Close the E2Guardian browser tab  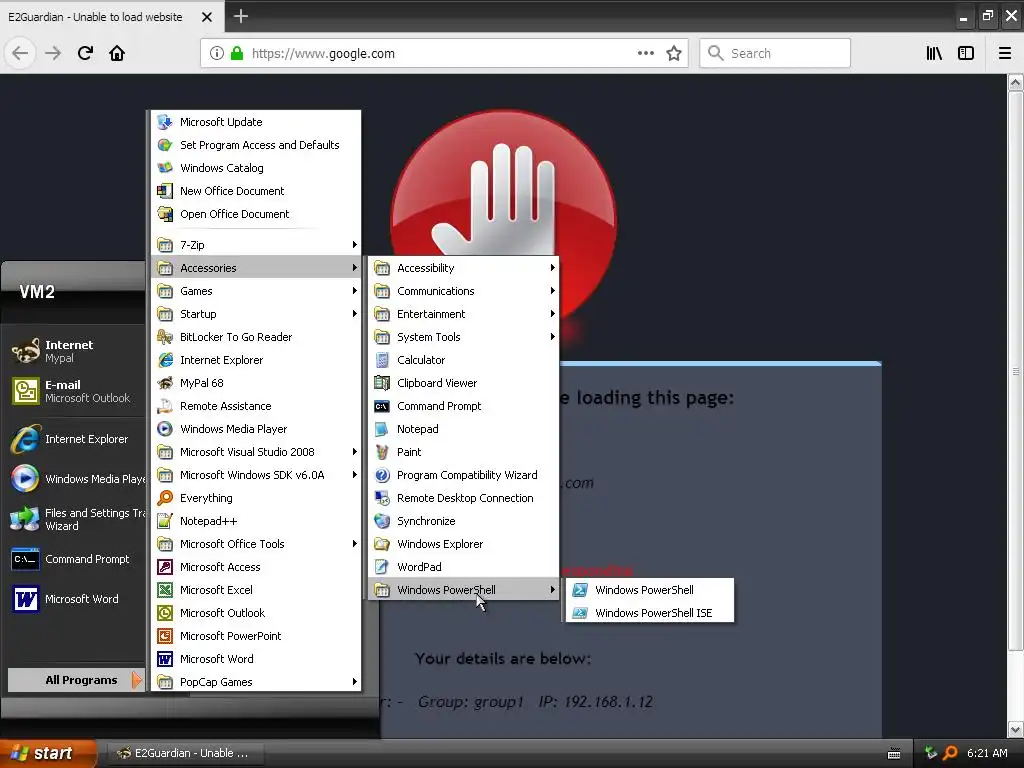click(x=206, y=17)
